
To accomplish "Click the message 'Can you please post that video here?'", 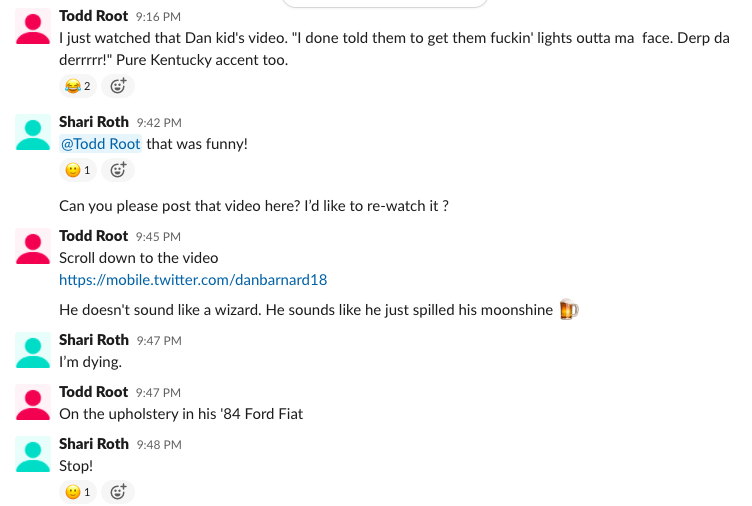I will (x=253, y=206).
